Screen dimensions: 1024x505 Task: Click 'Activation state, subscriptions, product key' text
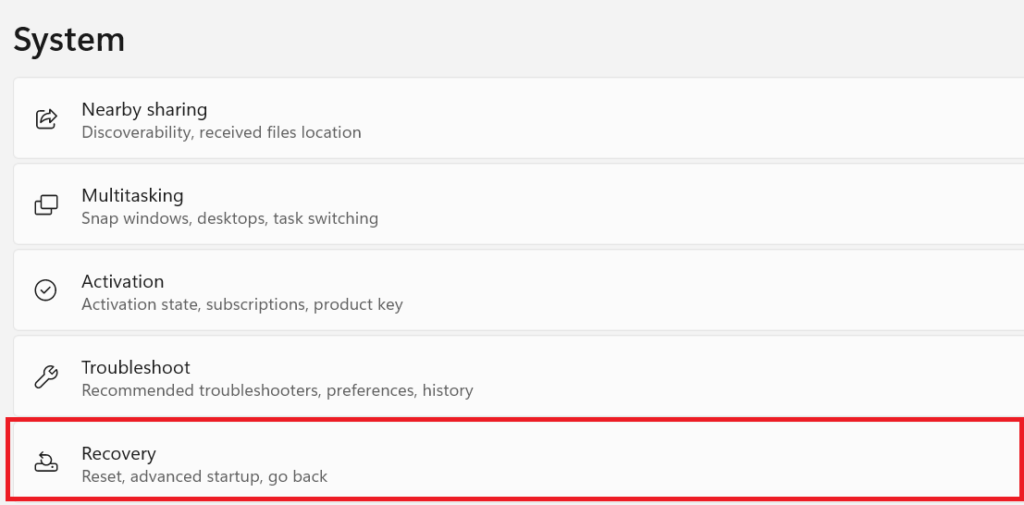(242, 304)
